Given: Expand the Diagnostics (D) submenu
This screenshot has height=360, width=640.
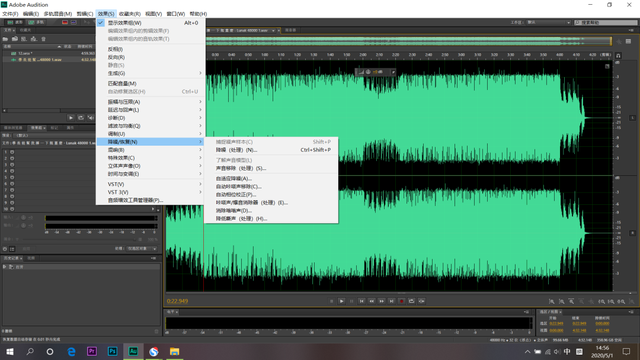Looking at the screenshot, I should pyautogui.click(x=150, y=118).
